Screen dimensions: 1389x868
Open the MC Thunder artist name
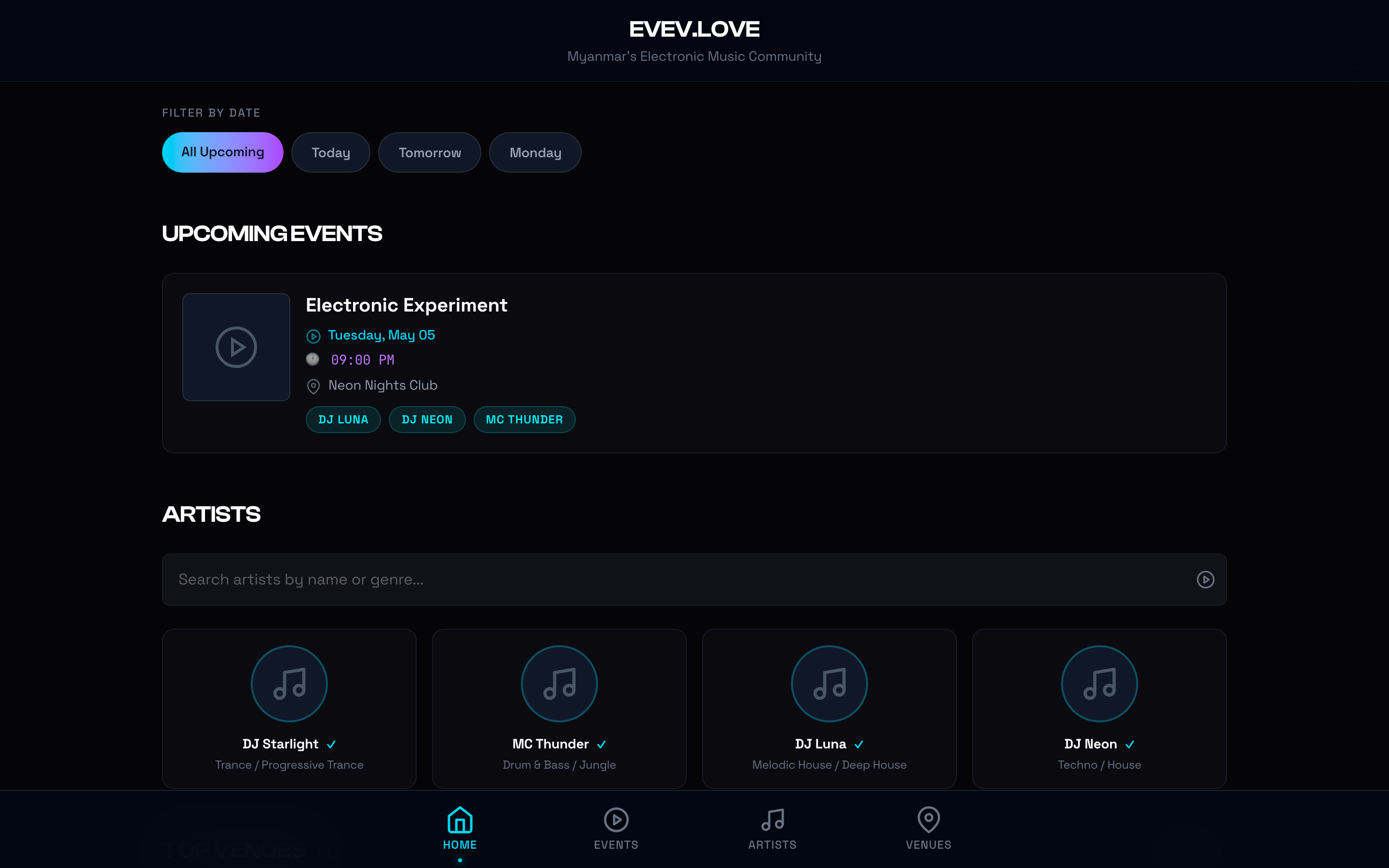coord(550,744)
